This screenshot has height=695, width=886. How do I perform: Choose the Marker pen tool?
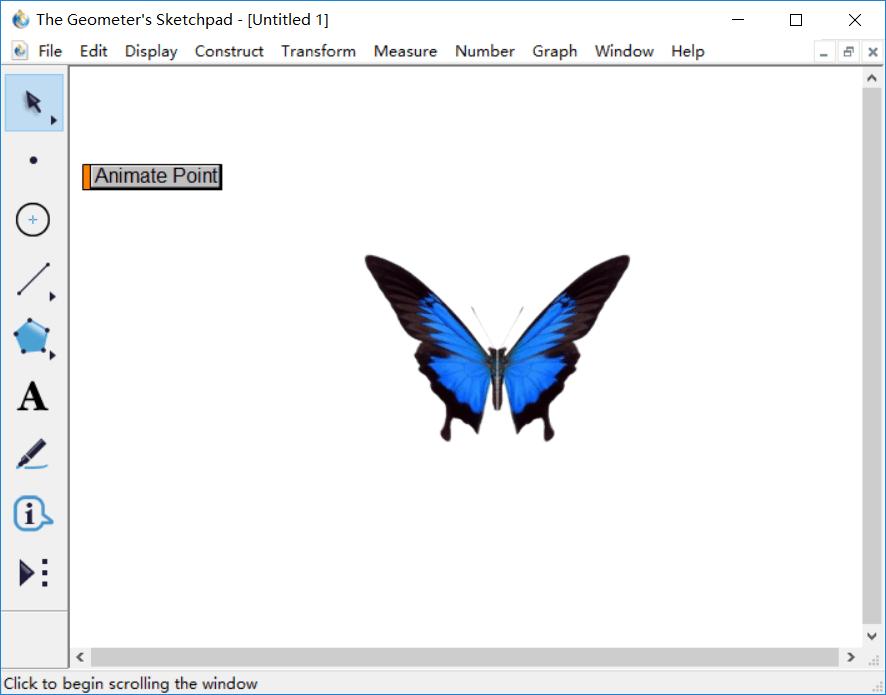coord(32,454)
